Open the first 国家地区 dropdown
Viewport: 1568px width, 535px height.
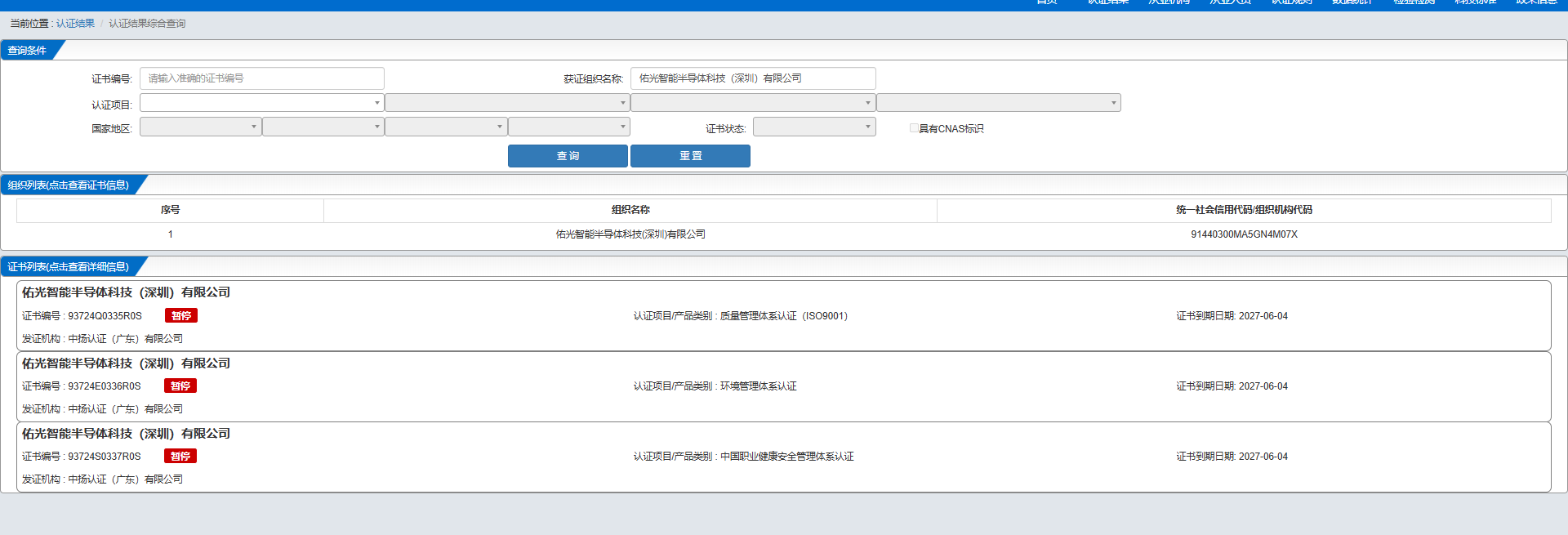click(200, 127)
